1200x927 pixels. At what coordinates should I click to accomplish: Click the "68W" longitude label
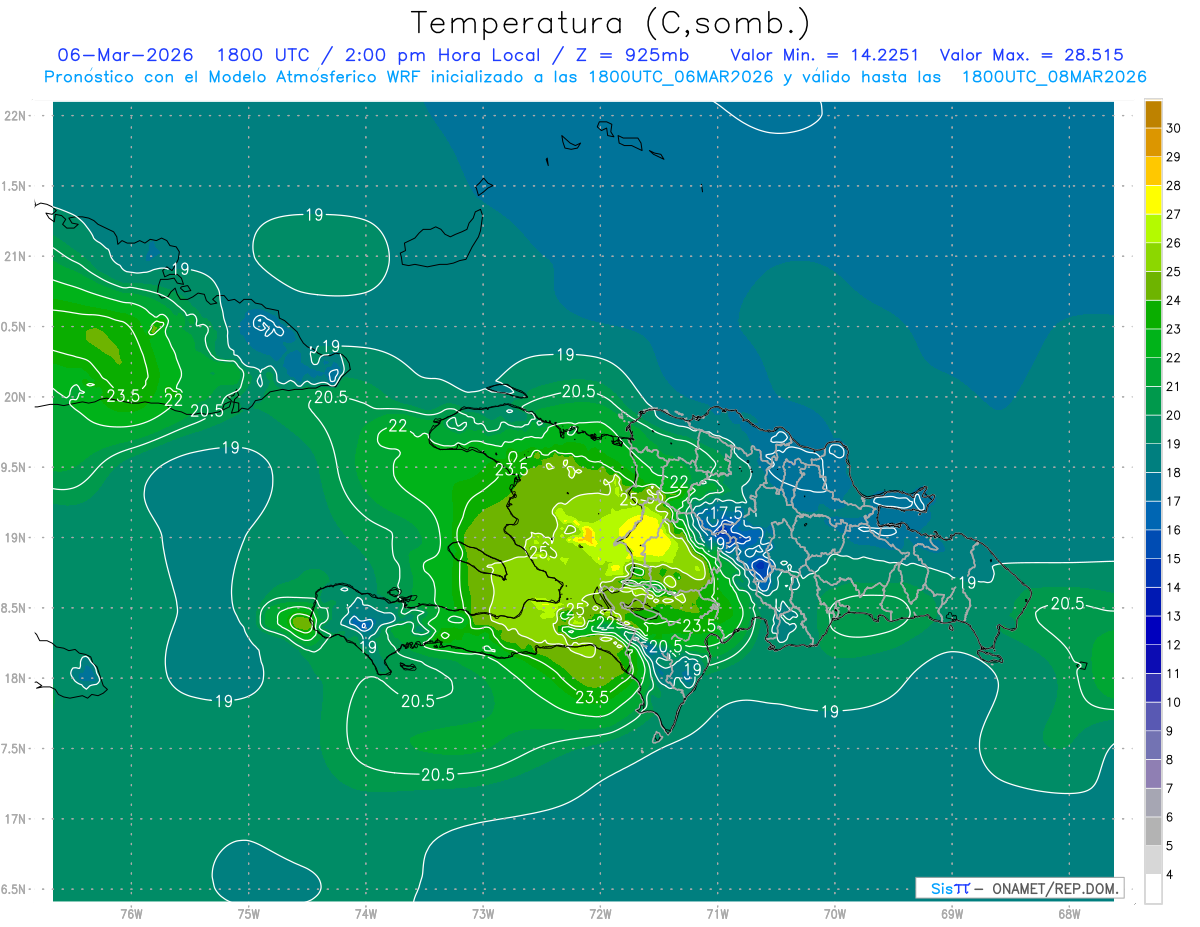(x=1069, y=914)
